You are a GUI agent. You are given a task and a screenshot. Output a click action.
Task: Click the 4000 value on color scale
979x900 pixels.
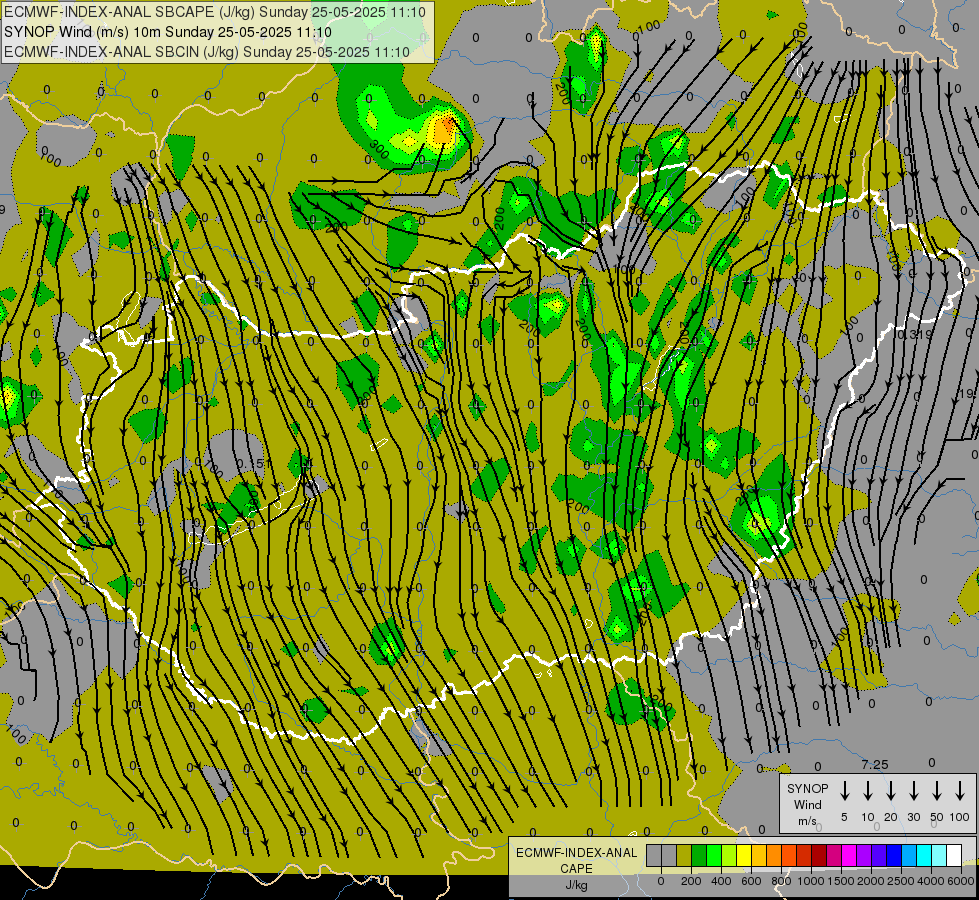[x=930, y=881]
